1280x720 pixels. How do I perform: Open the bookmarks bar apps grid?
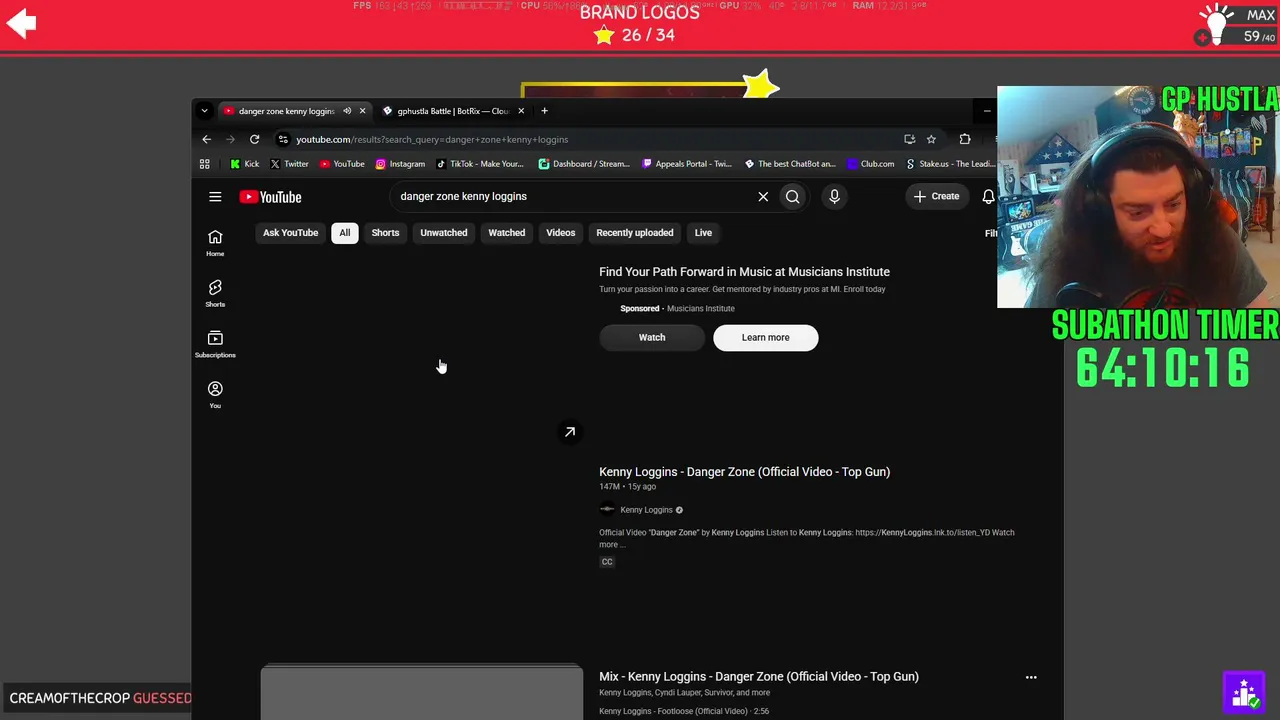[x=205, y=164]
